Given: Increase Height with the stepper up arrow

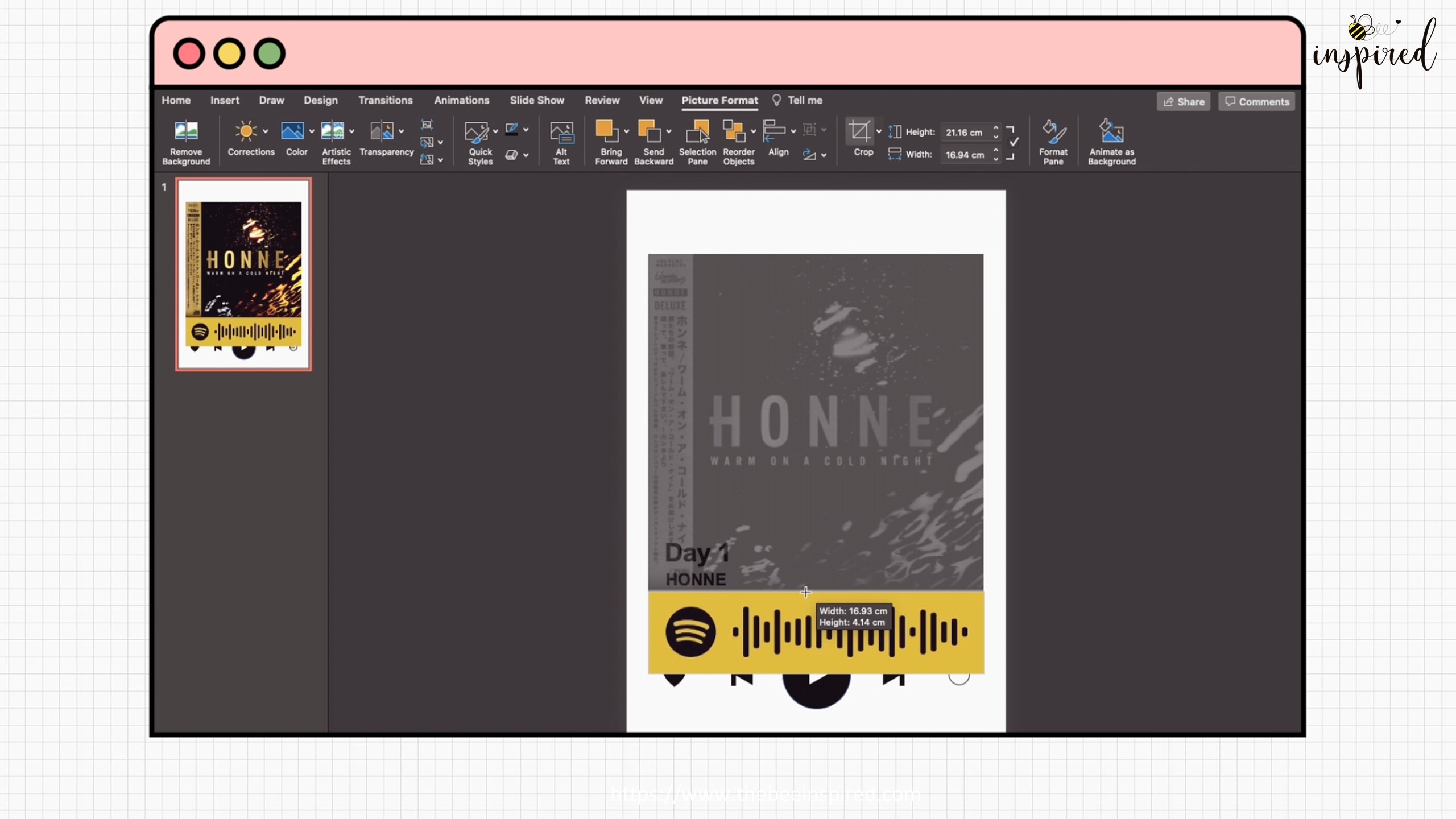Looking at the screenshot, I should 996,127.
